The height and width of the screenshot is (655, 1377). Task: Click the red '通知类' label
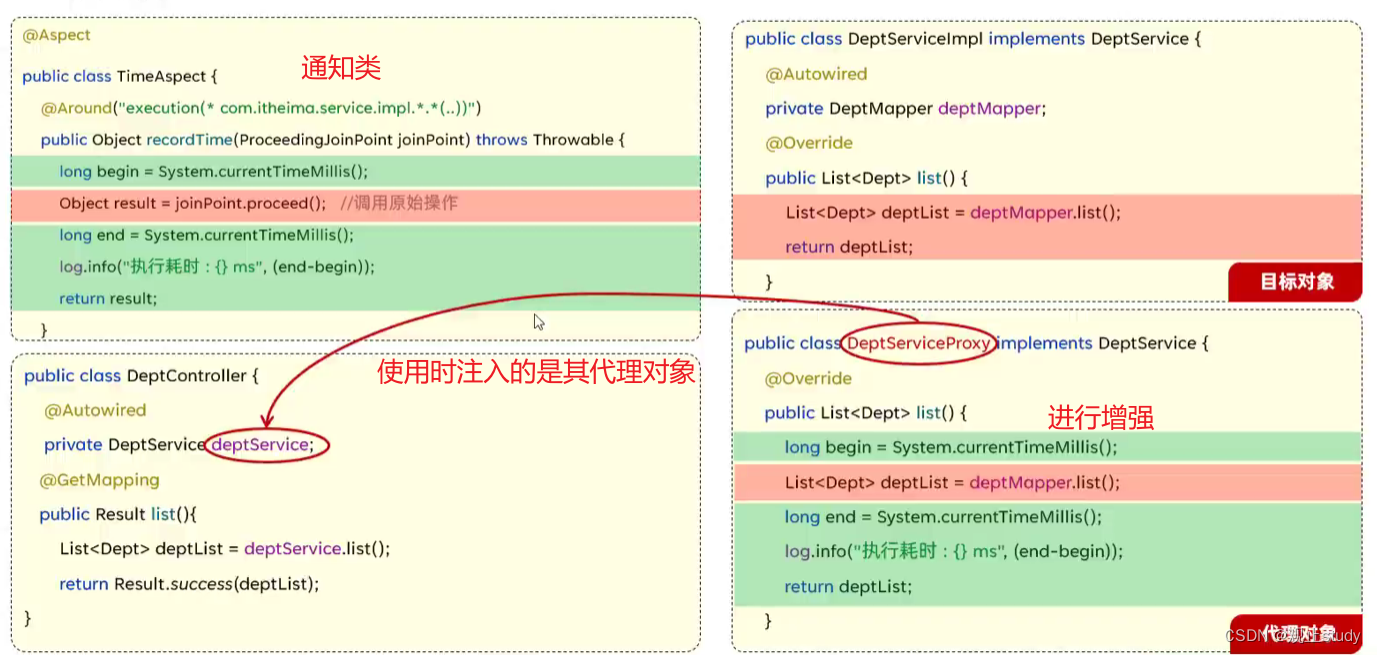[342, 68]
